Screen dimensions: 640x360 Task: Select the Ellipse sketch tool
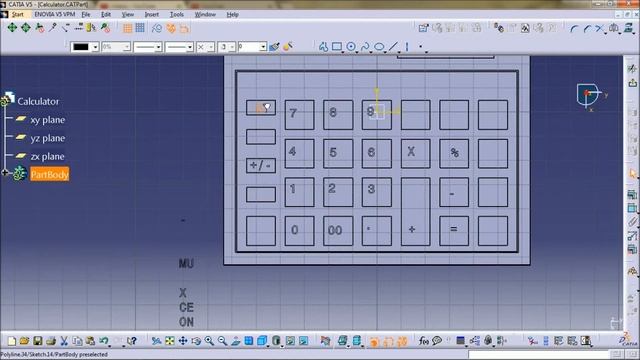pyautogui.click(x=379, y=47)
